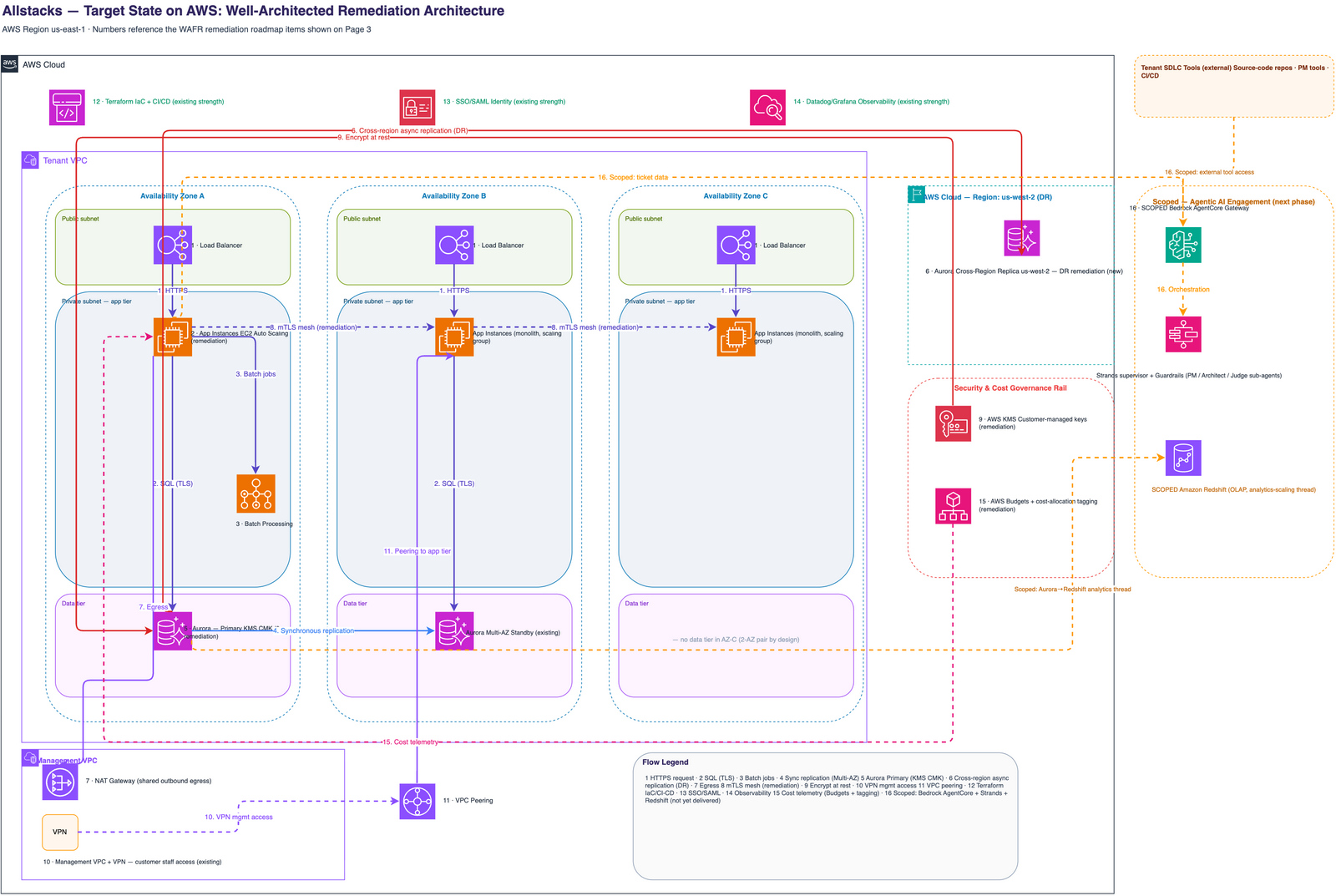Click 'no data tier in AZ-C' note
This screenshot has height=896, width=1336.
coord(736,640)
